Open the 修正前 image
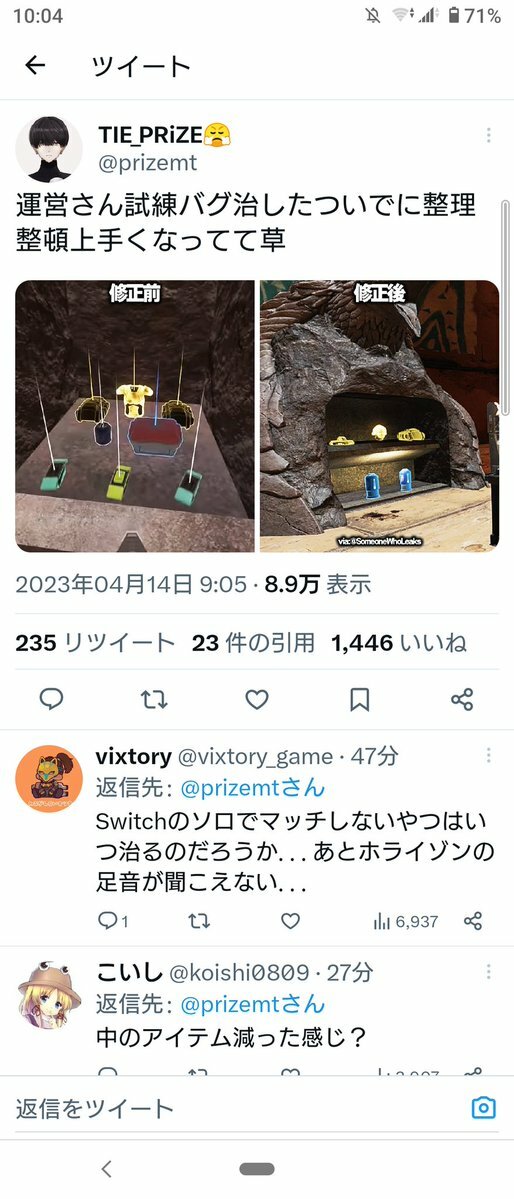 pos(135,416)
